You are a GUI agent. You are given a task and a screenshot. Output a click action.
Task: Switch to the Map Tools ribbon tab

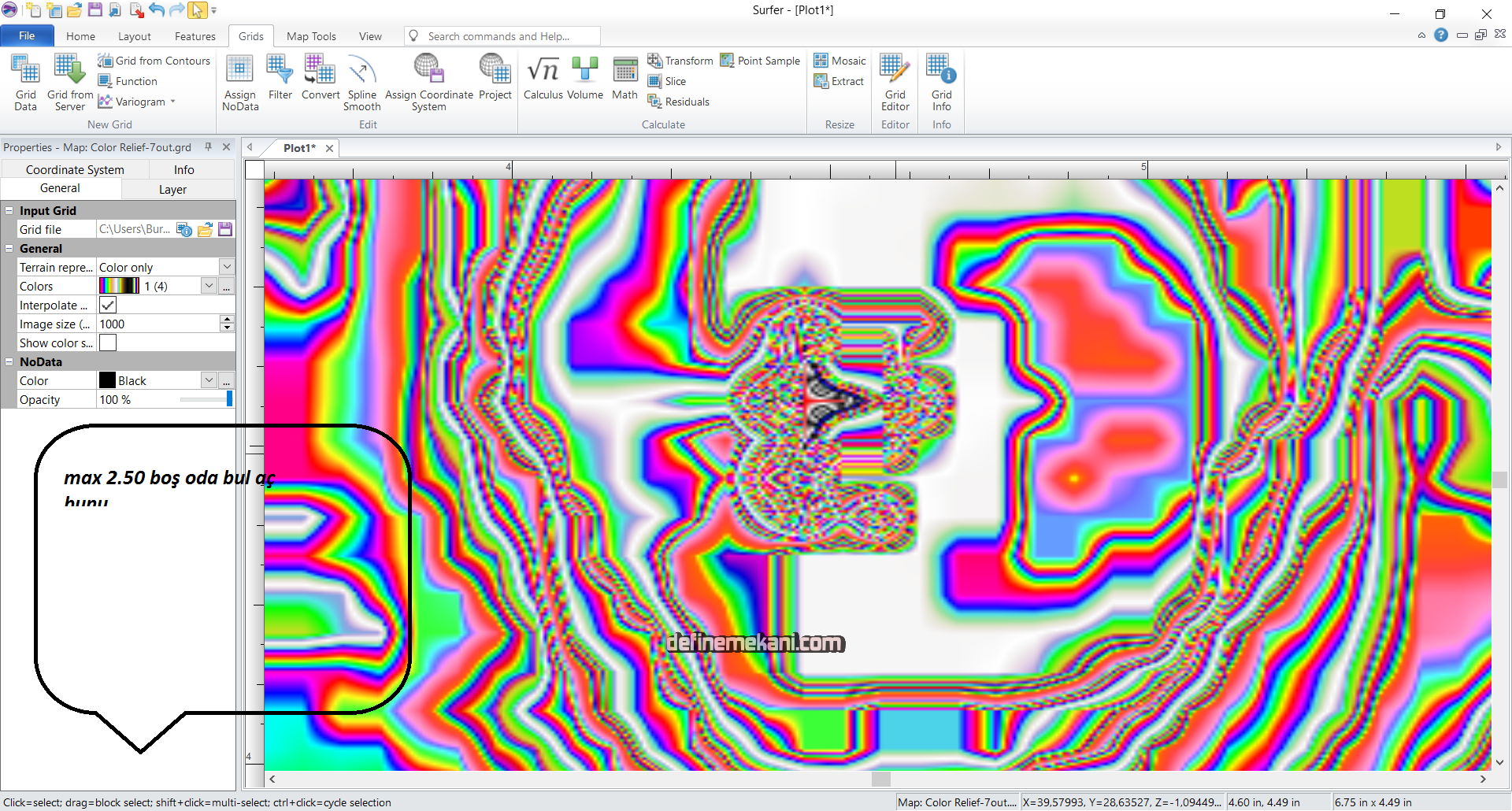click(x=311, y=36)
